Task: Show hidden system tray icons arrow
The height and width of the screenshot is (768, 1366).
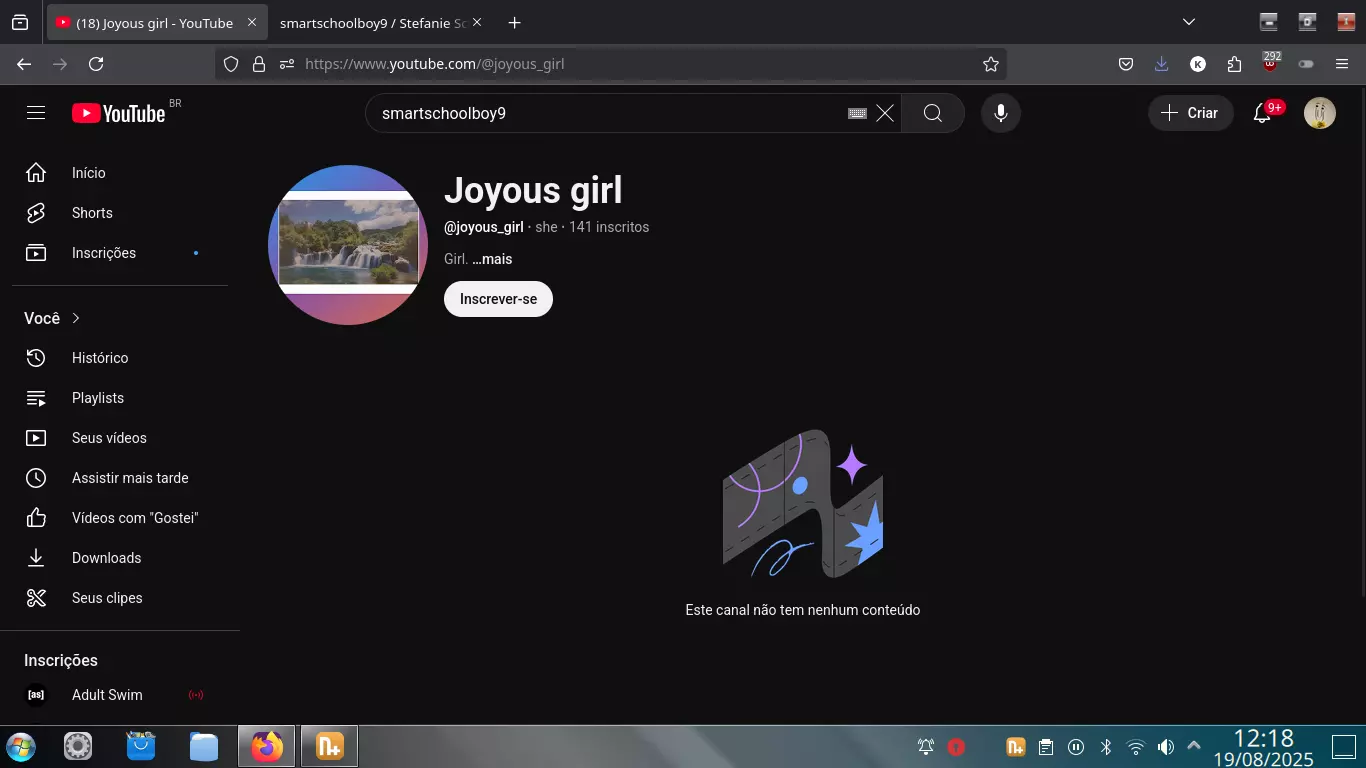Action: click(x=1193, y=746)
